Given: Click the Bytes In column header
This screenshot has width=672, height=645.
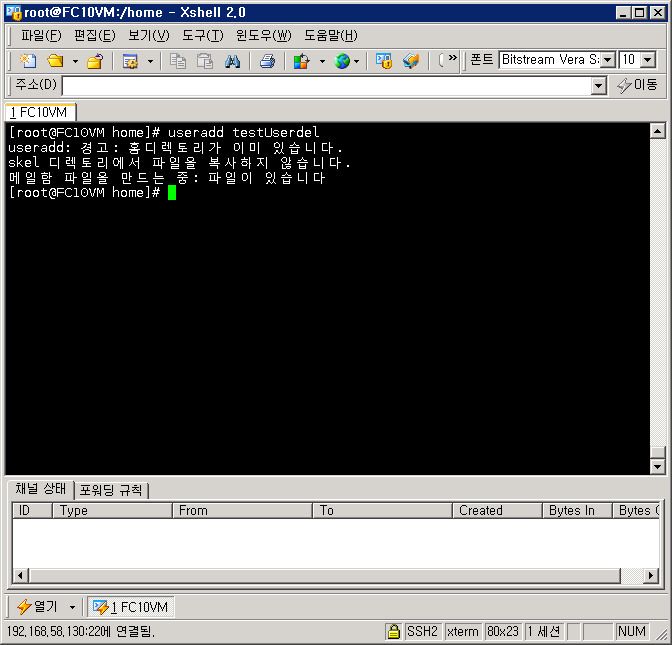Looking at the screenshot, I should pos(577,510).
